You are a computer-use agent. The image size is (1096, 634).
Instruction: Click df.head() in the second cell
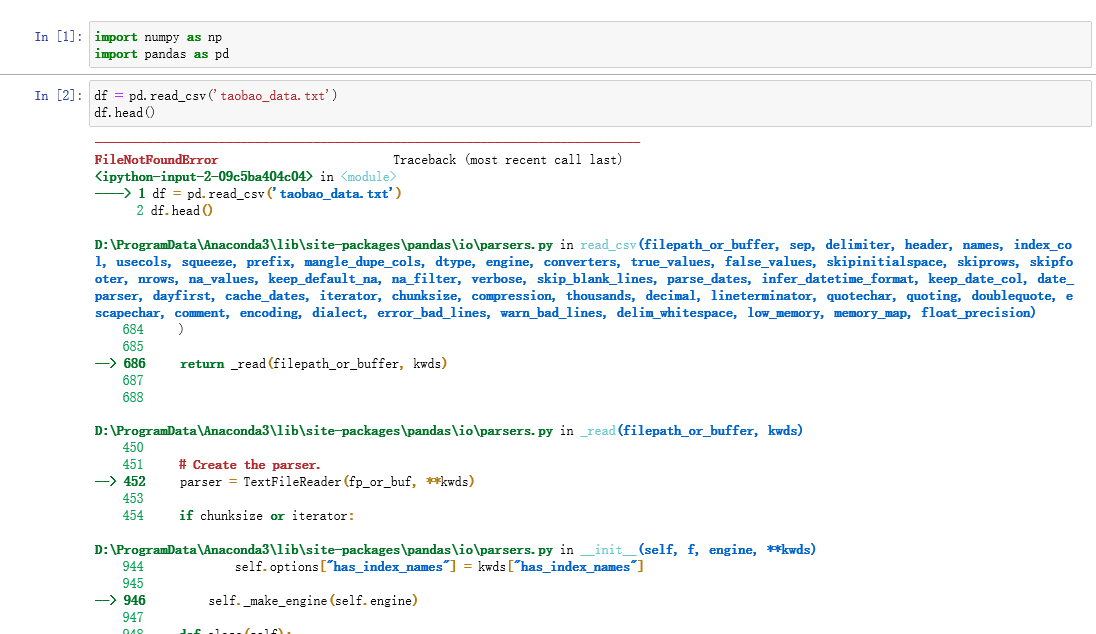[125, 113]
